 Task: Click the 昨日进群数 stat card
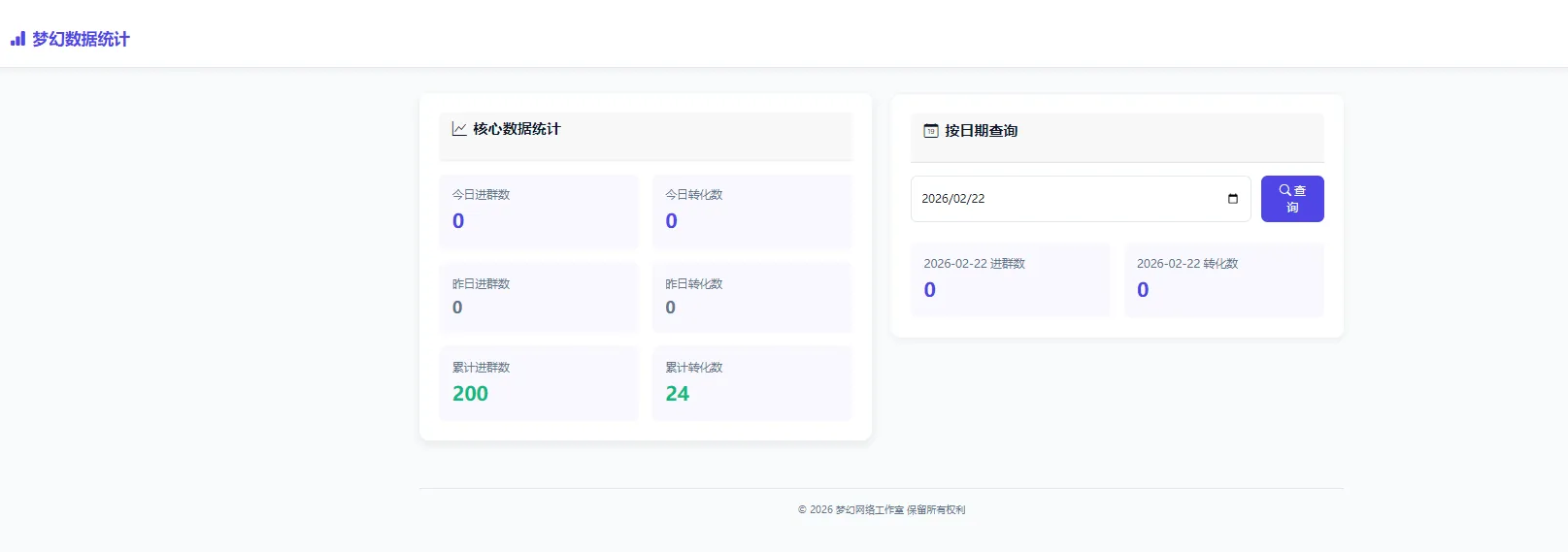pos(538,297)
